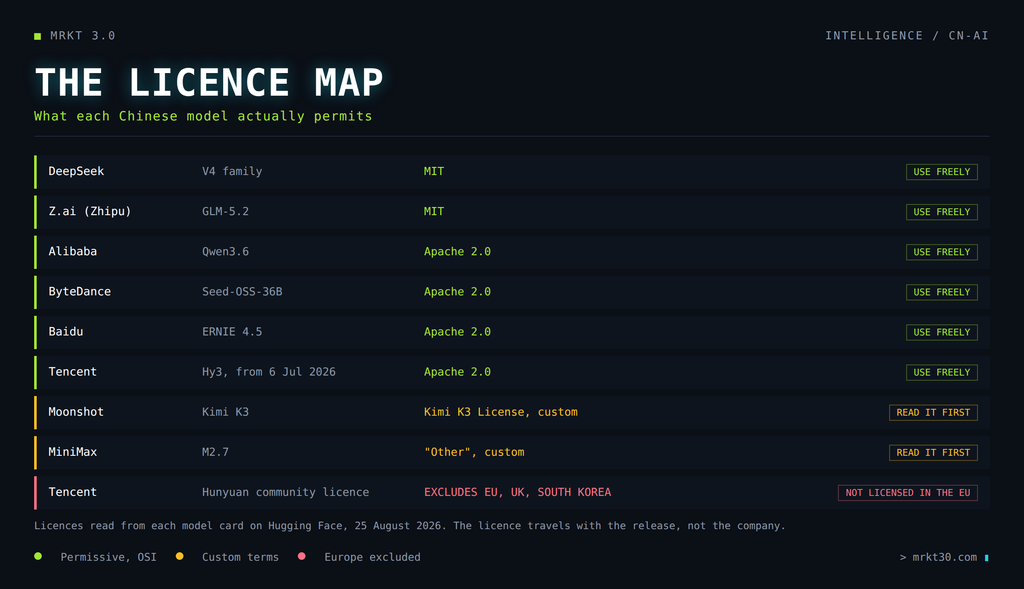Click the USE FREELY badge in Alibaba row
Image resolution: width=1024 pixels, height=589 pixels.
[x=942, y=252]
